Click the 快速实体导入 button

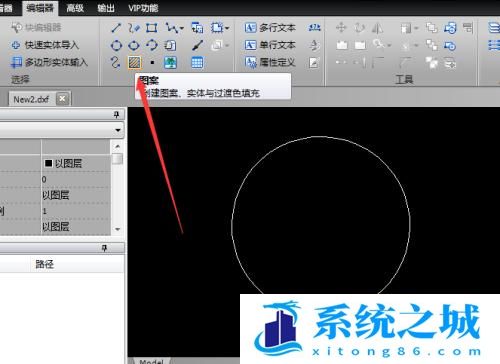pyautogui.click(x=45, y=45)
